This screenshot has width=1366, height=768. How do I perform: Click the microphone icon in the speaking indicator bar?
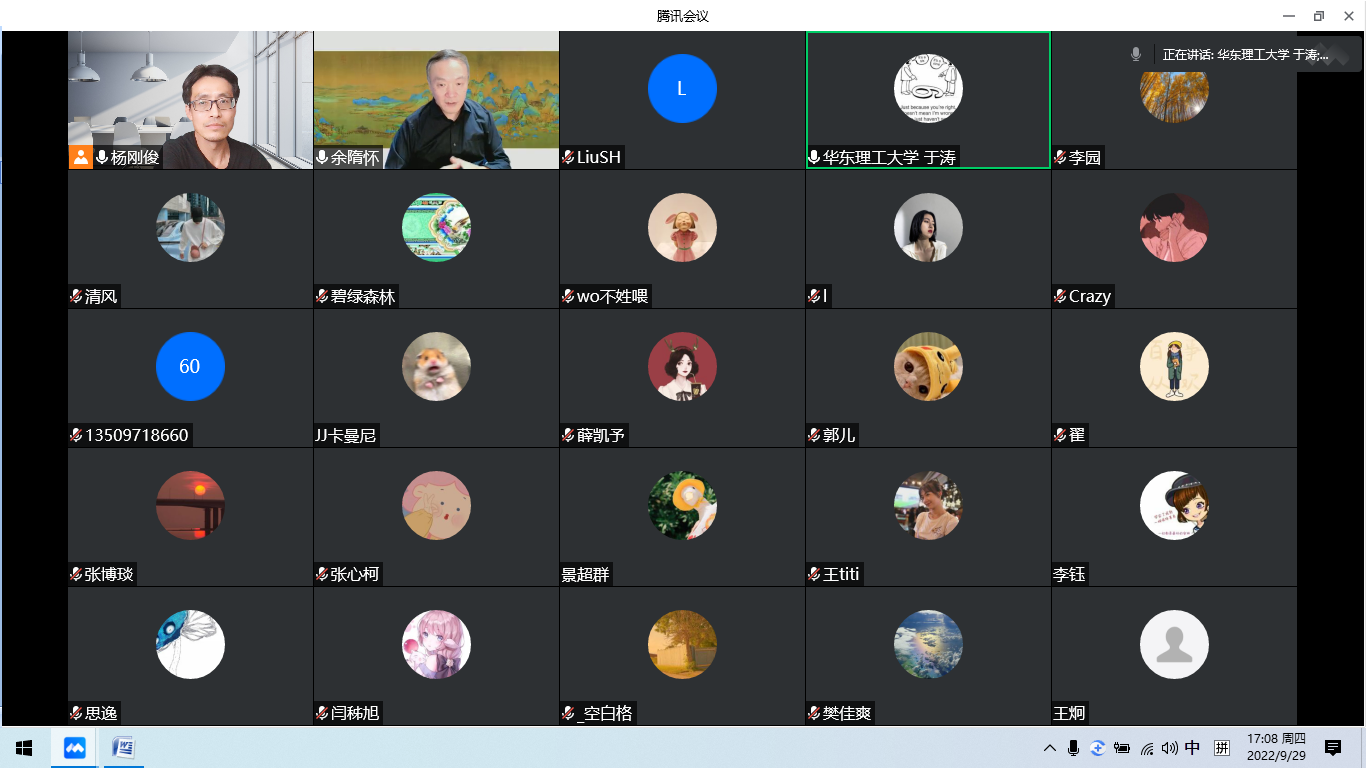(1135, 55)
